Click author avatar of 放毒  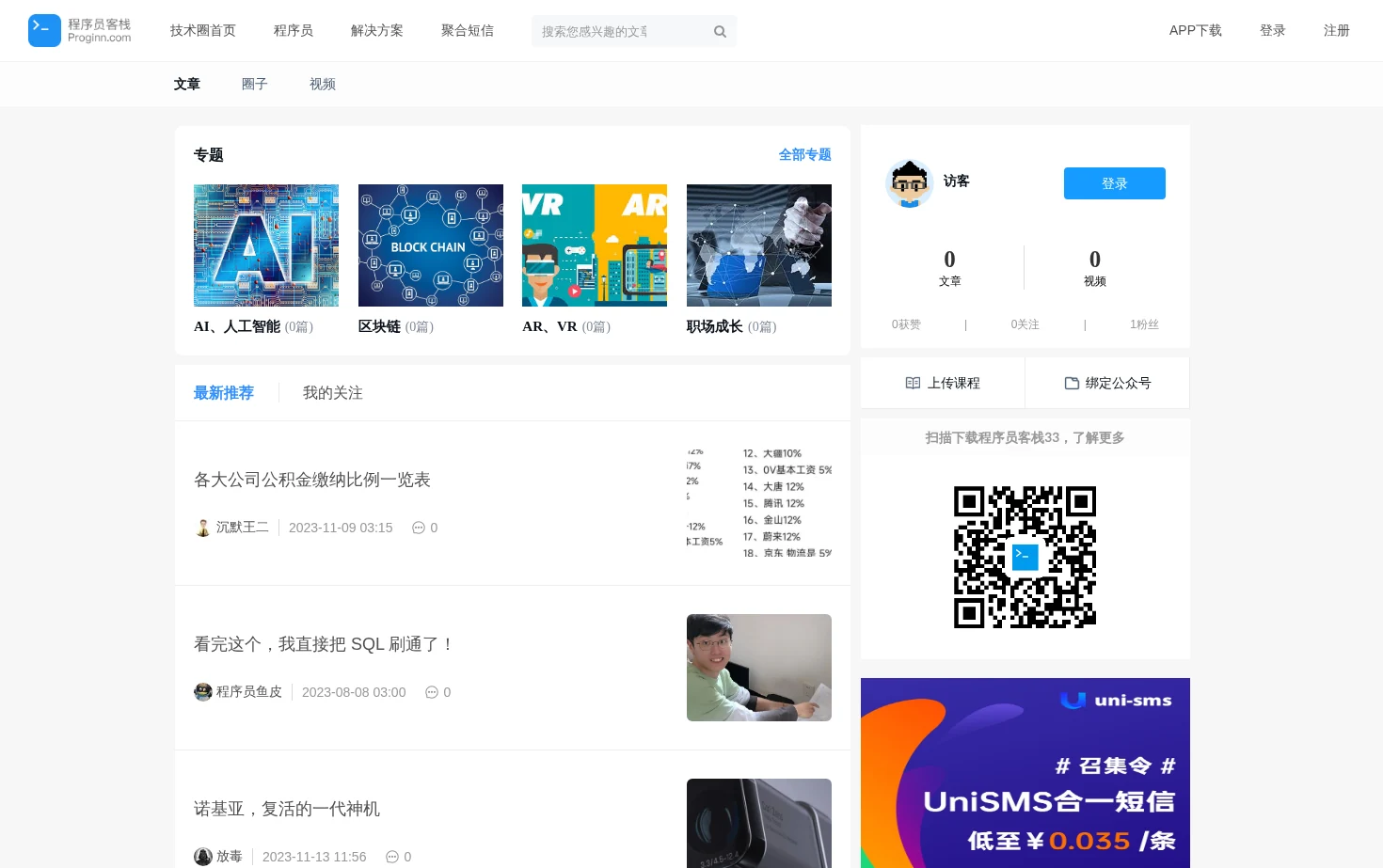pyautogui.click(x=202, y=857)
